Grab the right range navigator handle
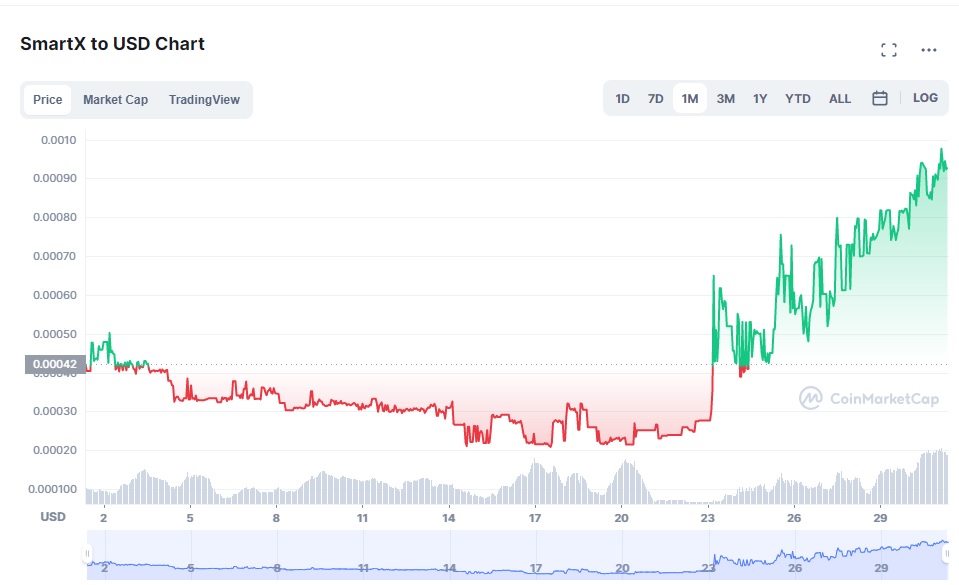 [947, 554]
